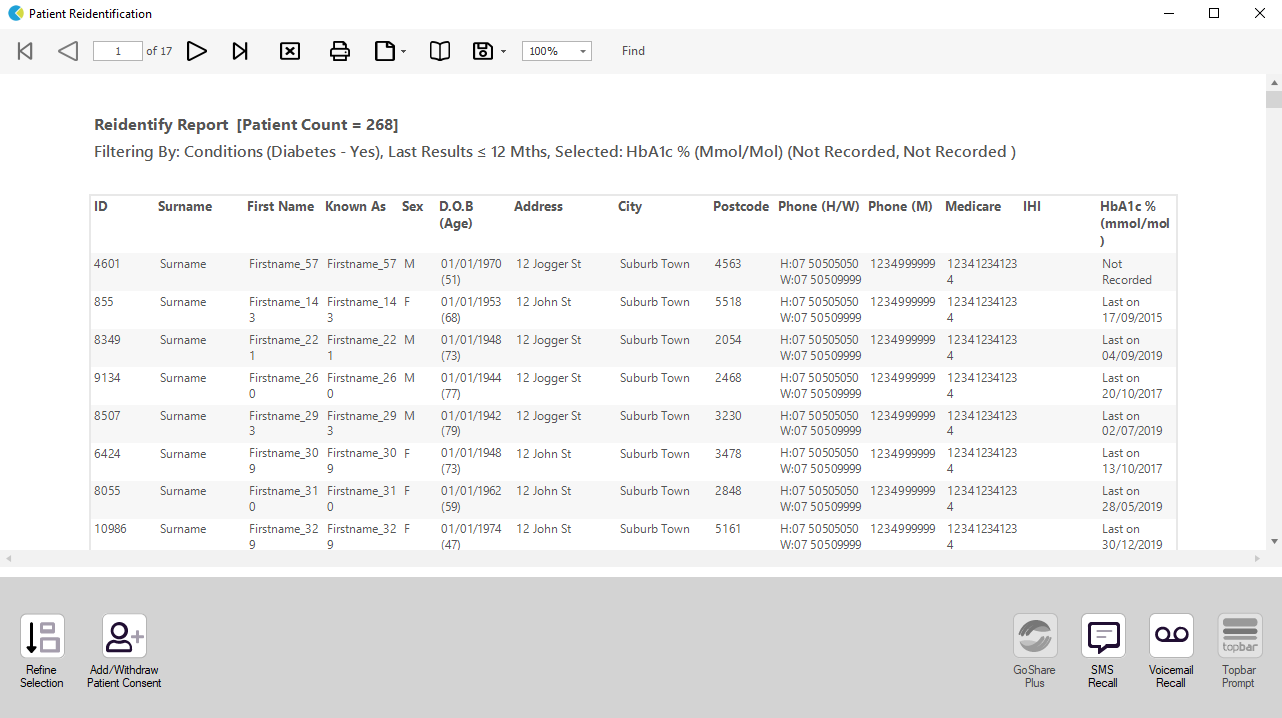Click the 'Last on 02/07/2019' HbA1c value
The width and height of the screenshot is (1282, 718).
[1132, 424]
